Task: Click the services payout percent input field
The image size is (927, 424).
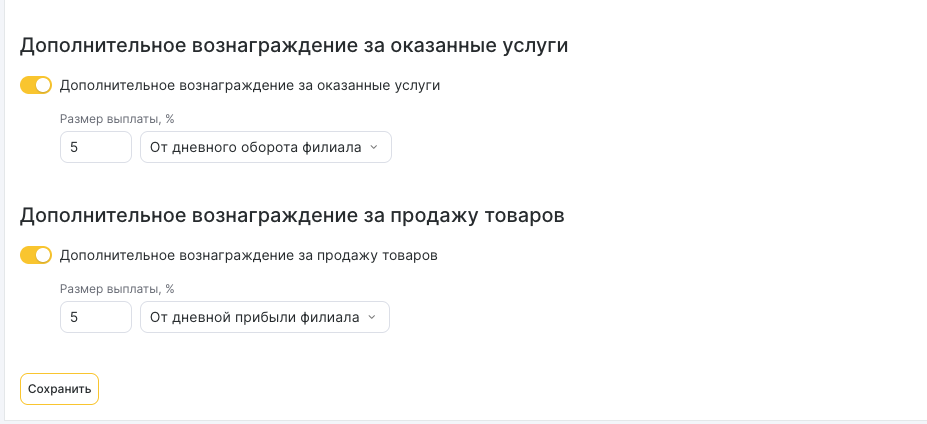Action: 96,148
